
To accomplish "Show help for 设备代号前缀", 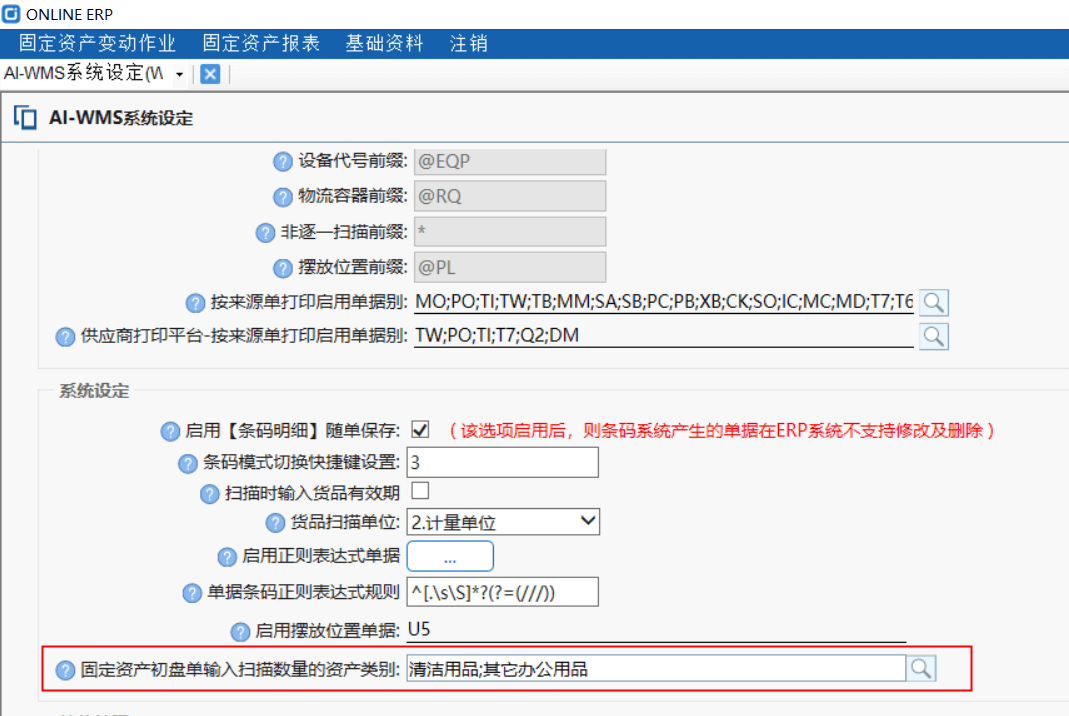I will (283, 162).
